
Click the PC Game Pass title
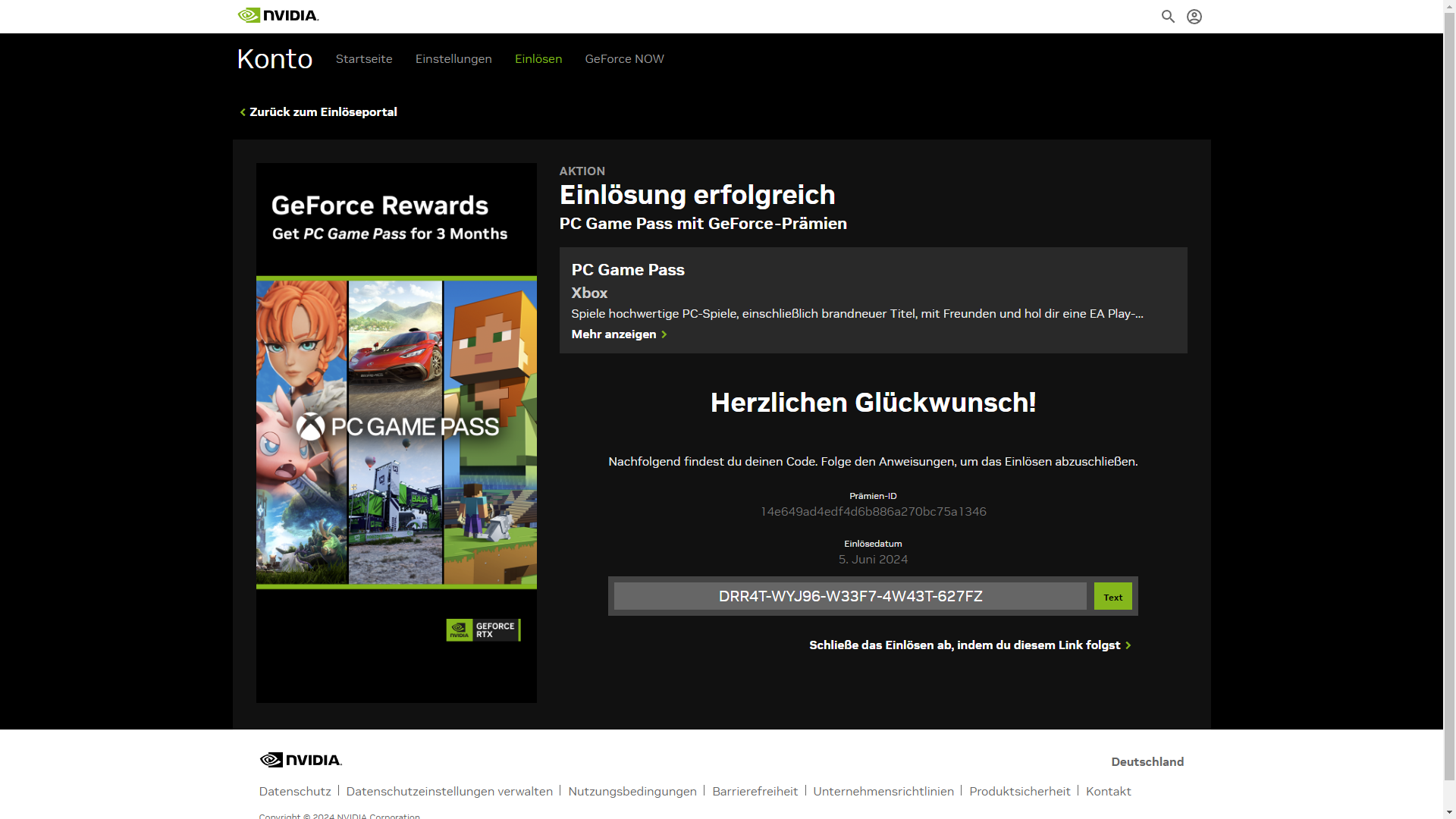click(628, 270)
